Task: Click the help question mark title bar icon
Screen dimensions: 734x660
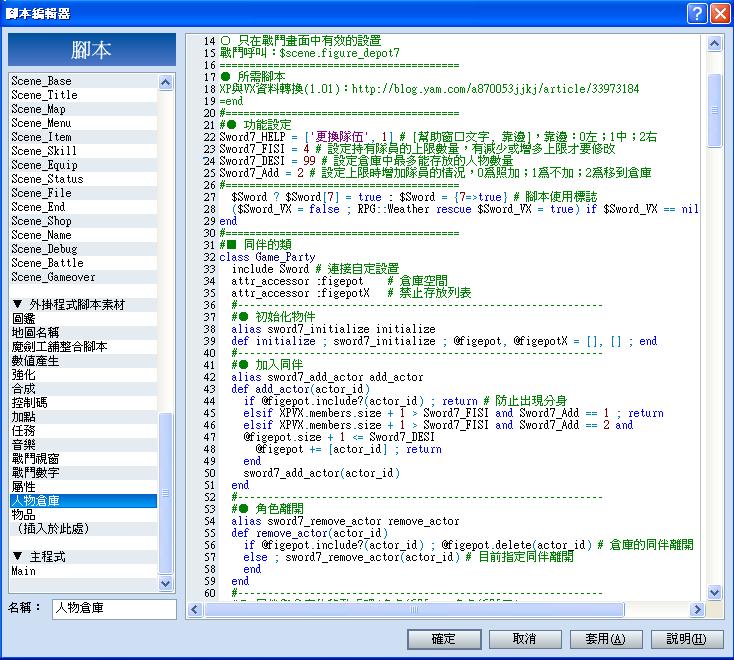Action: 697,13
